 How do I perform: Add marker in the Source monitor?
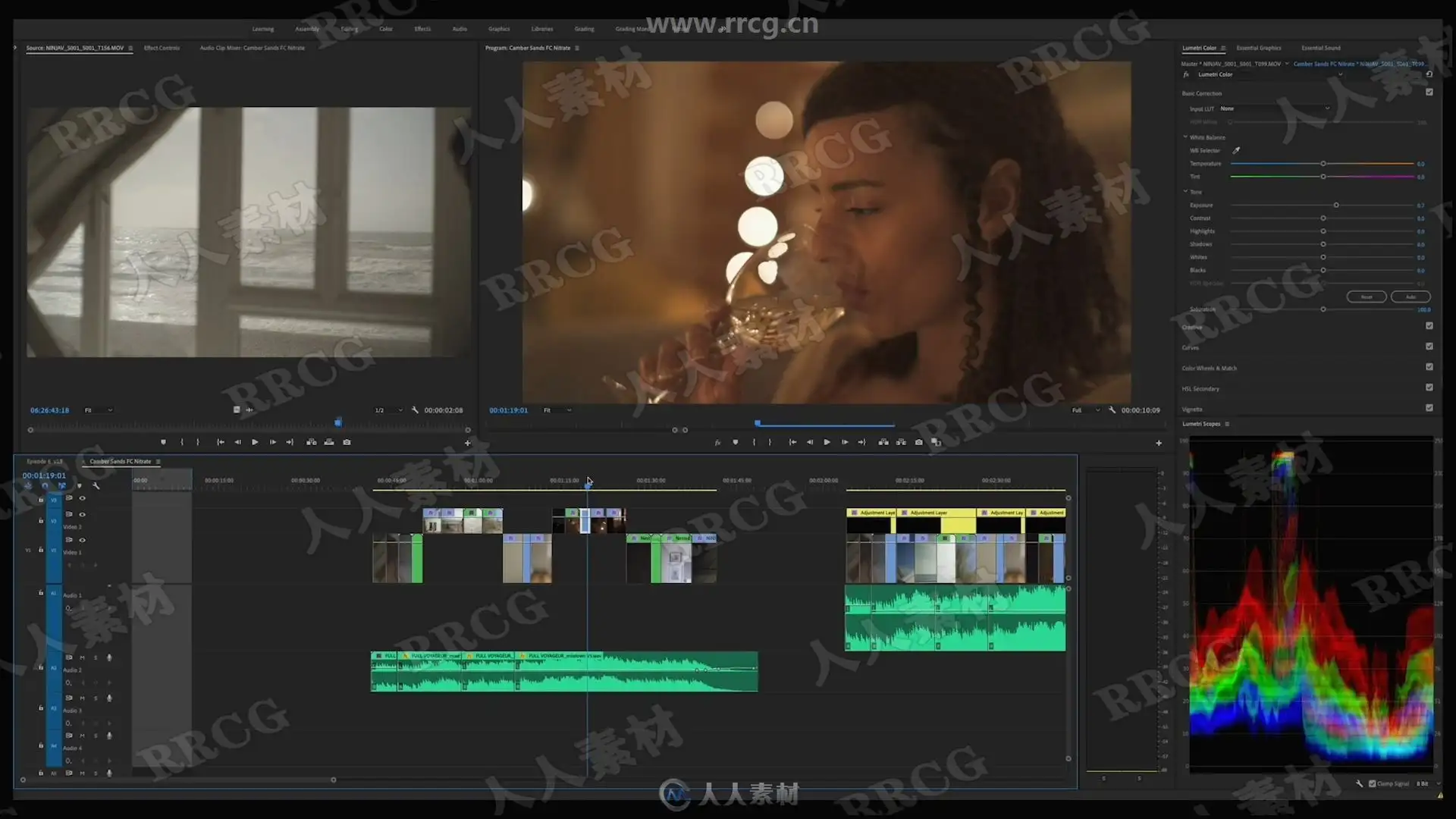163,442
